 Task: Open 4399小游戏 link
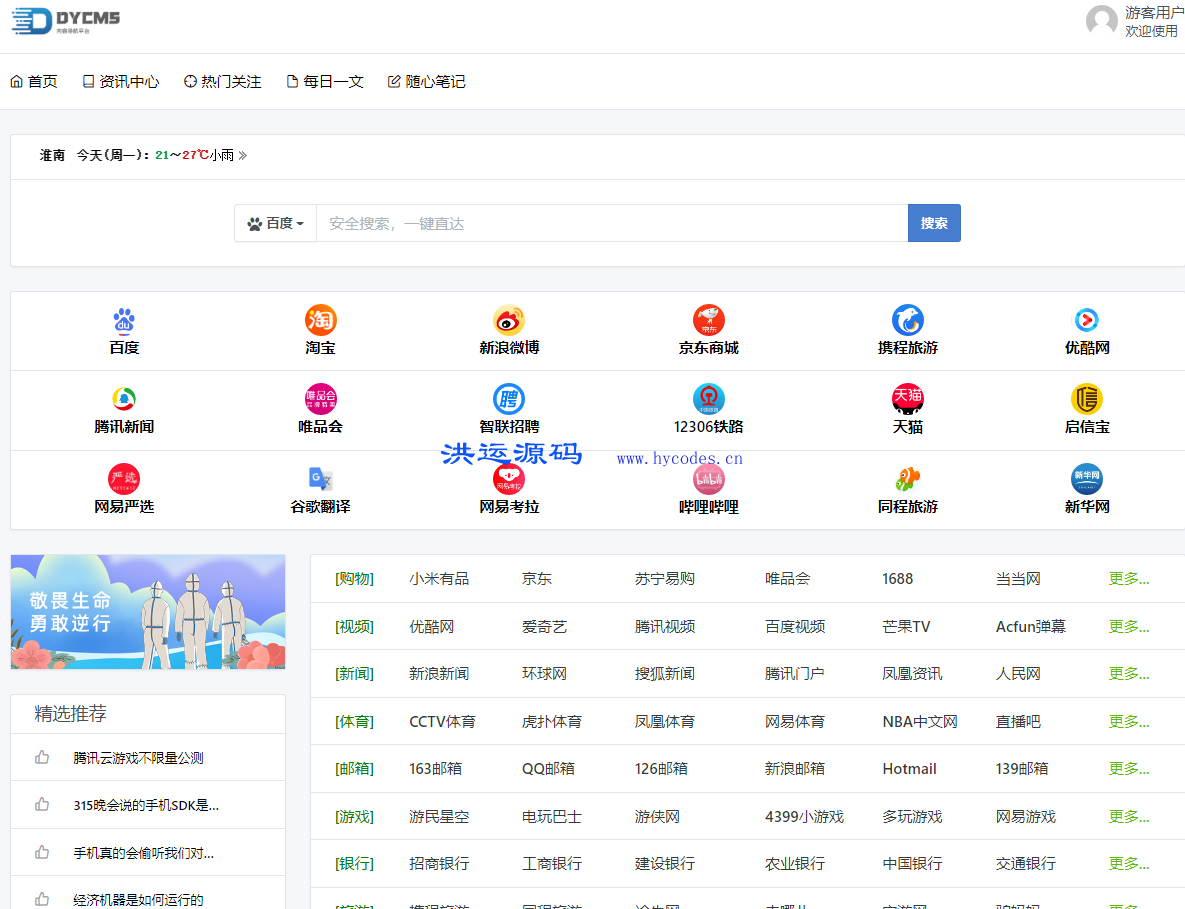804,817
